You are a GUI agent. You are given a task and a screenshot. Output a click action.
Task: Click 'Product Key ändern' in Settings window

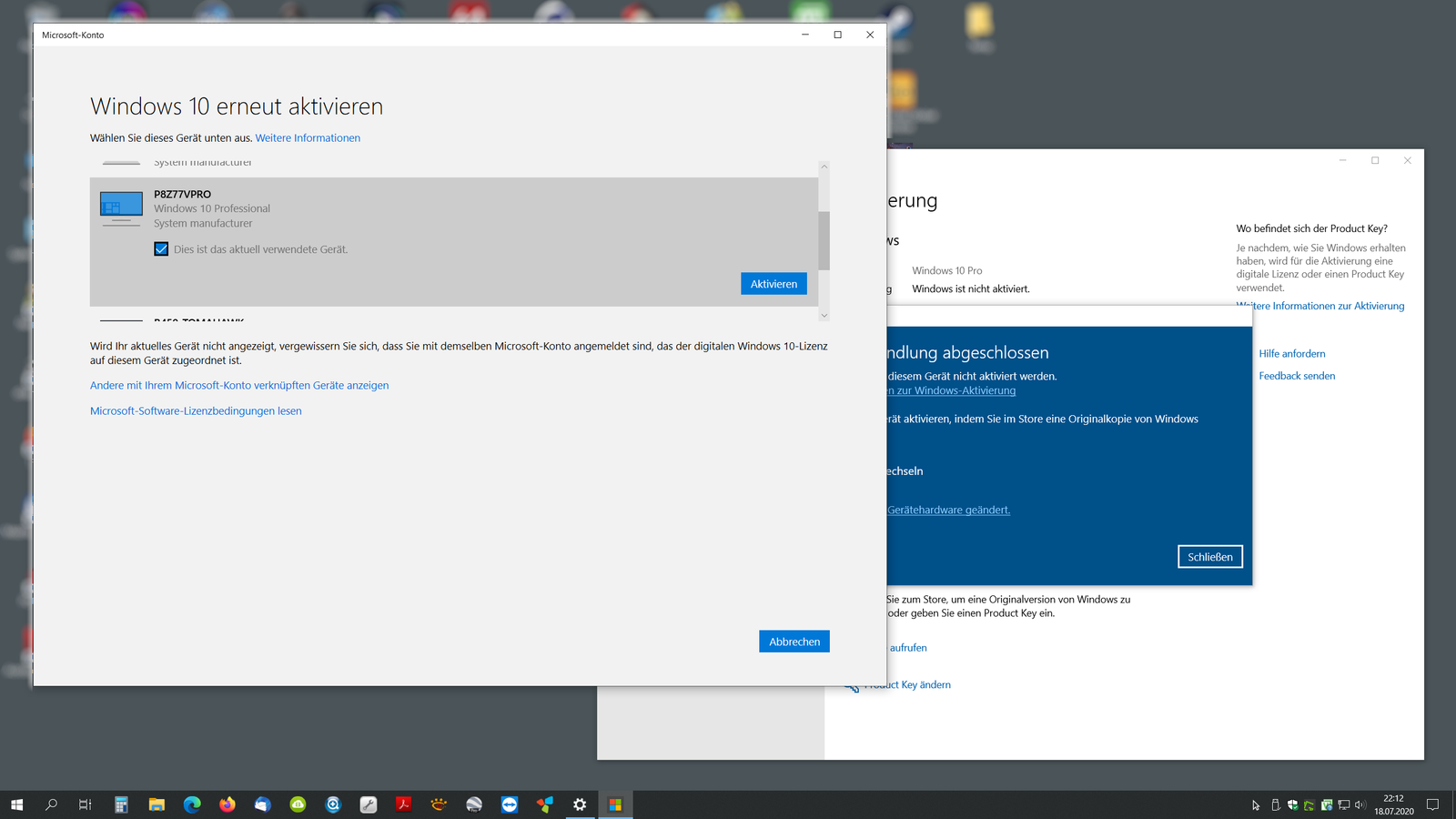pyautogui.click(x=907, y=685)
